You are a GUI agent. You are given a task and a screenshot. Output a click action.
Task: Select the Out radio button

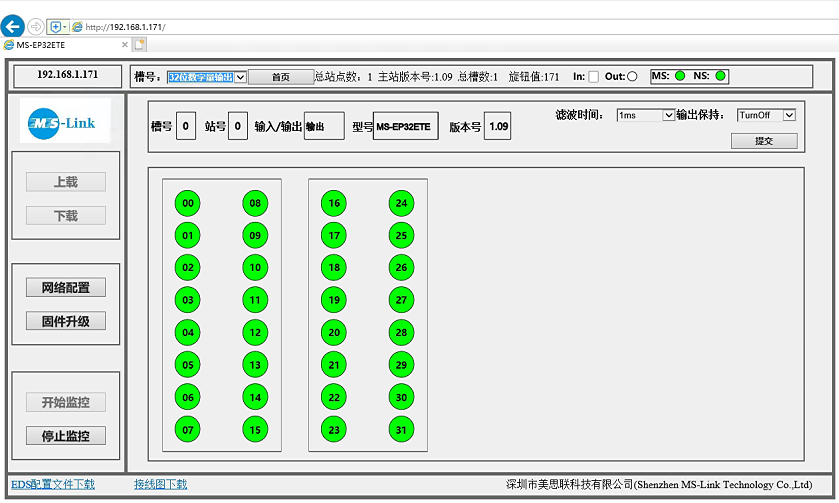(x=632, y=77)
